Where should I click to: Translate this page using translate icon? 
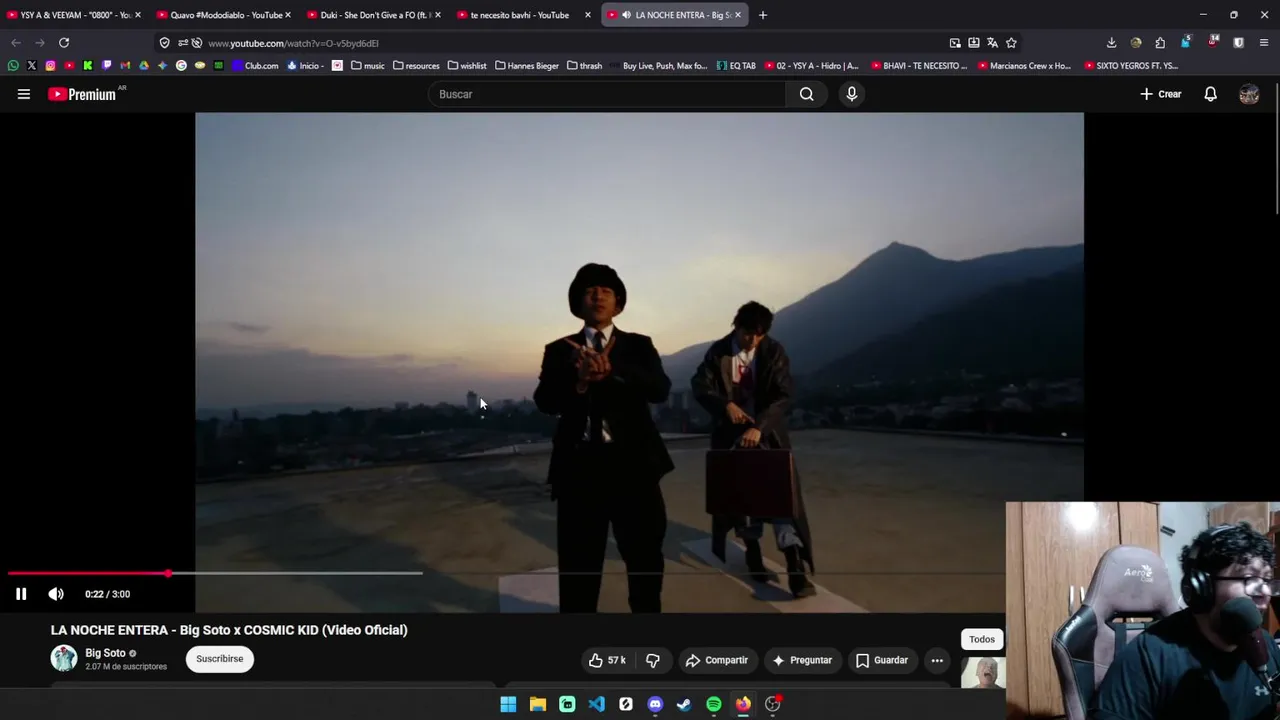coord(992,43)
